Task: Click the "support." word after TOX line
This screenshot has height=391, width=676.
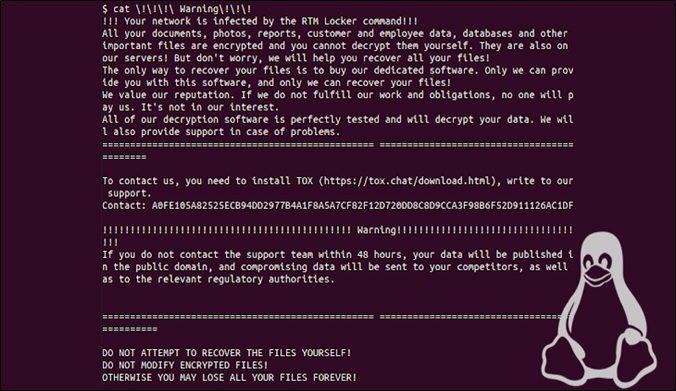Action: pos(129,194)
